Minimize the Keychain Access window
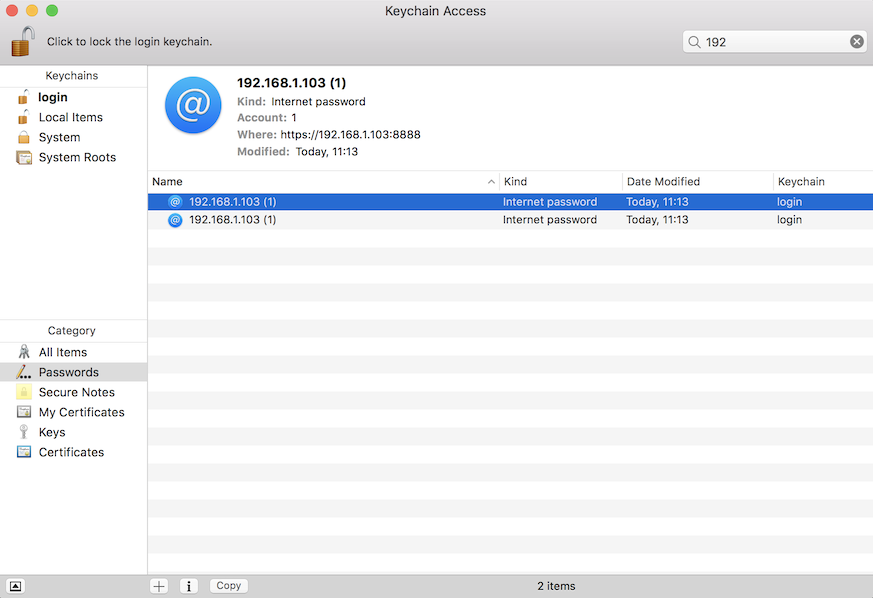 32,11
